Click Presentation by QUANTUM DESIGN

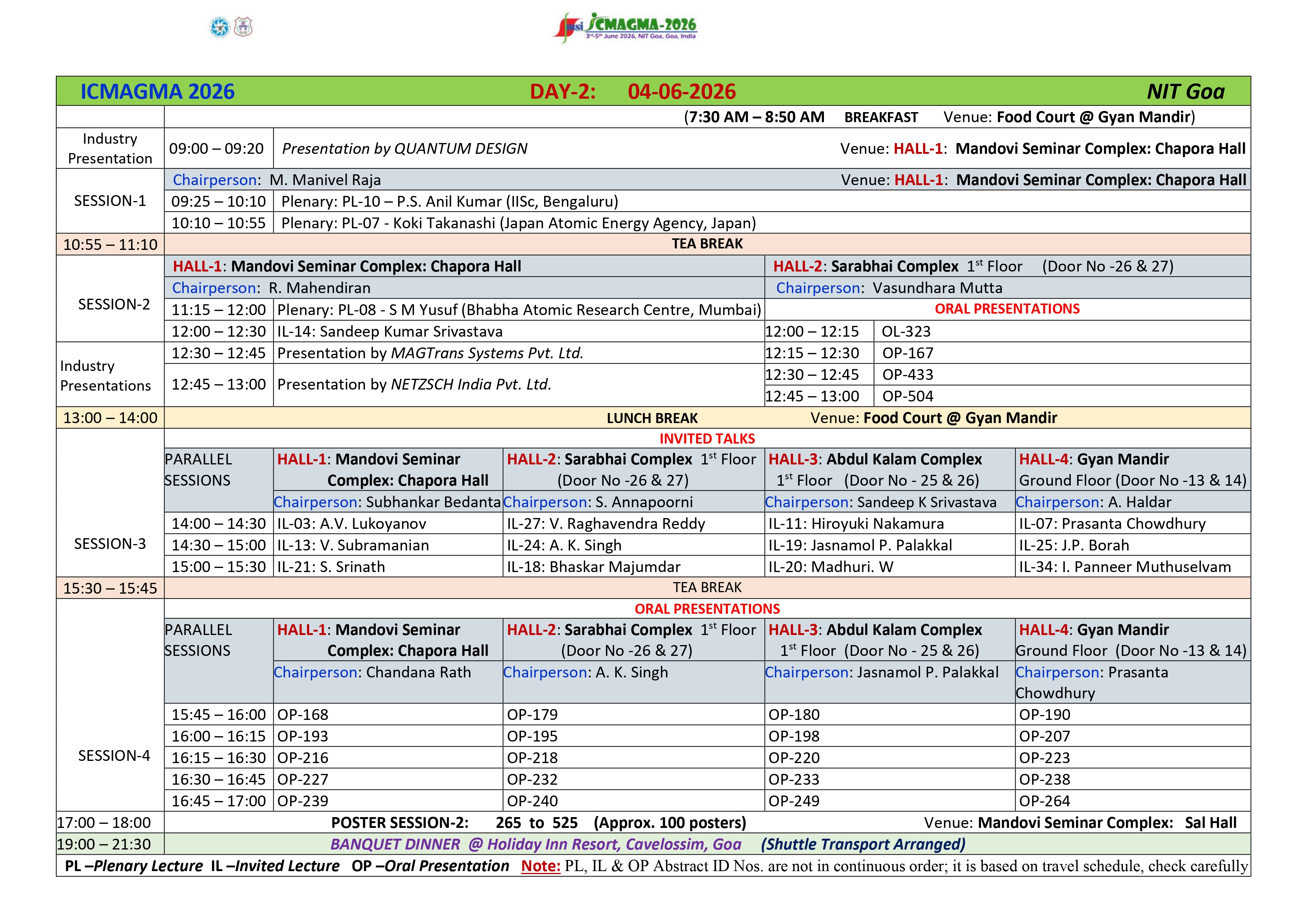(x=405, y=149)
